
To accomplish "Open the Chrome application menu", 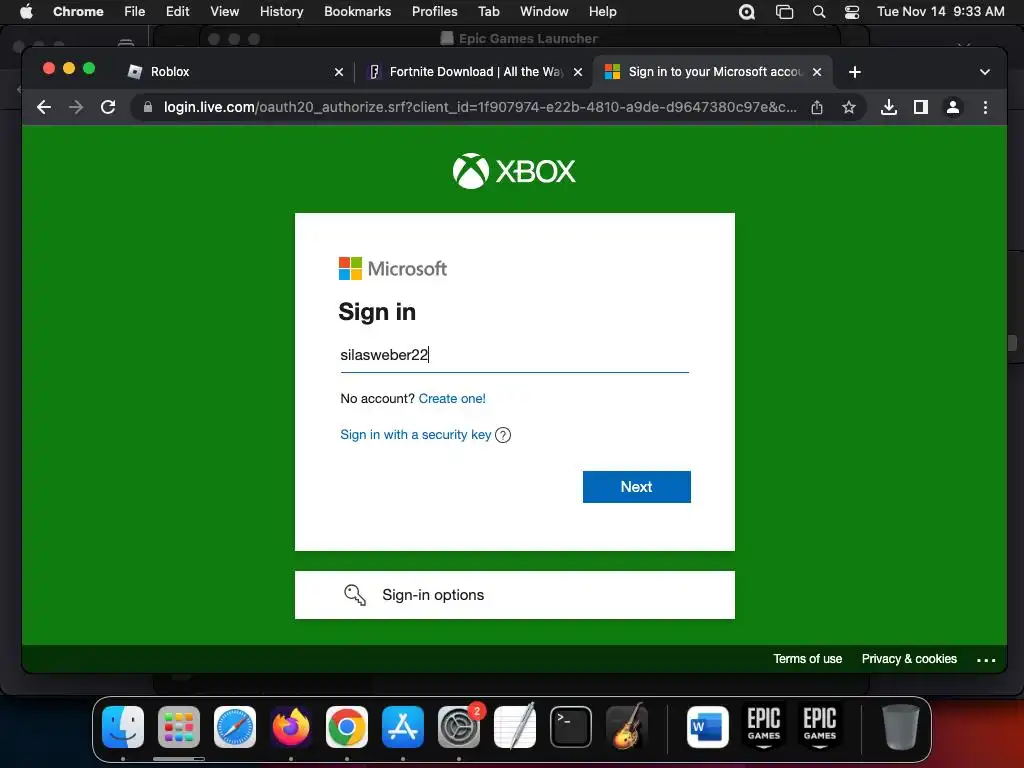I will click(78, 12).
